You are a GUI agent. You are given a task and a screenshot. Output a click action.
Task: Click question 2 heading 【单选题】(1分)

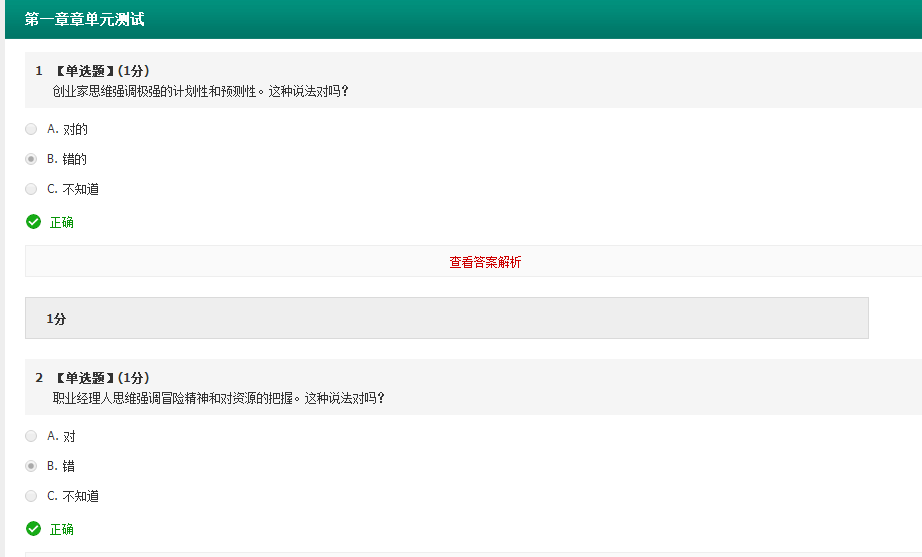pyautogui.click(x=101, y=378)
